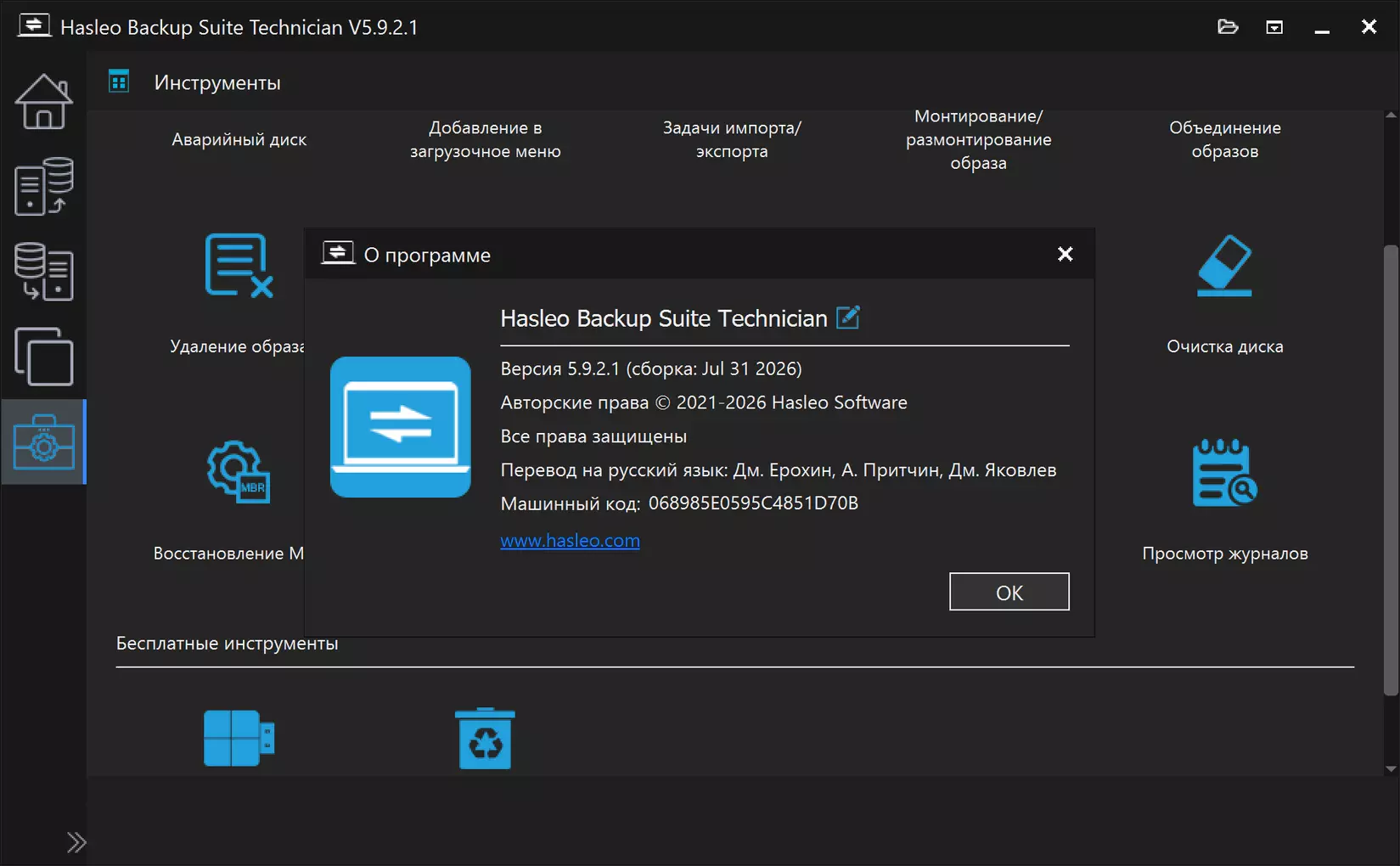Viewport: 1400px width, 866px height.
Task: Click the Hasleo logo in About dialog
Action: [x=400, y=427]
